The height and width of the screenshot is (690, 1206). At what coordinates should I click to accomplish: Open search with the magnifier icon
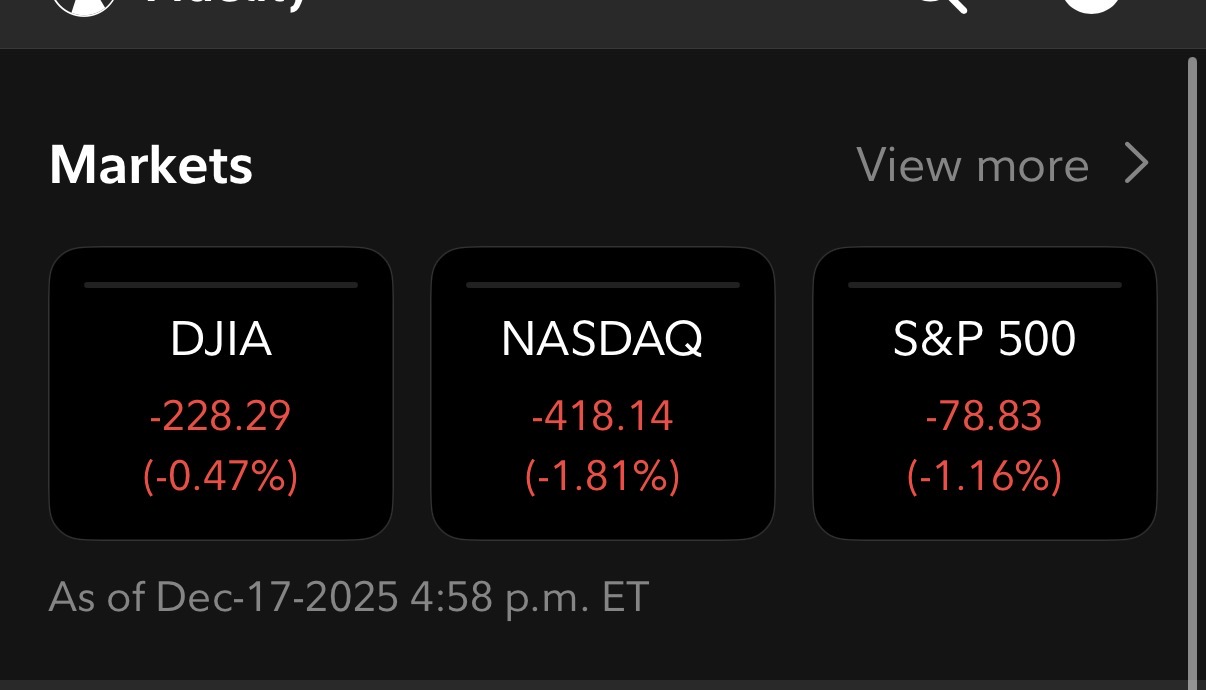tap(942, 7)
